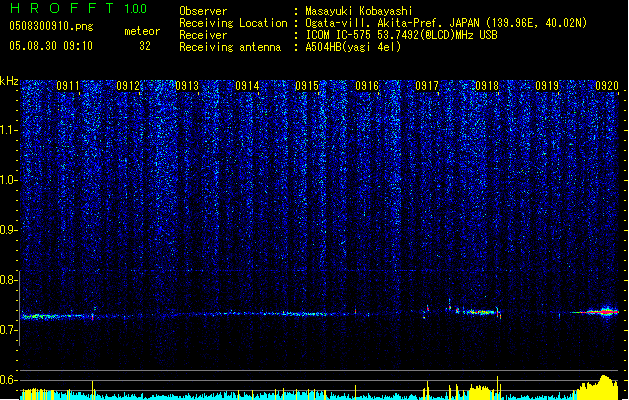629x400 pixels.
Task: Click the 0912 time marker
Action: [128, 86]
